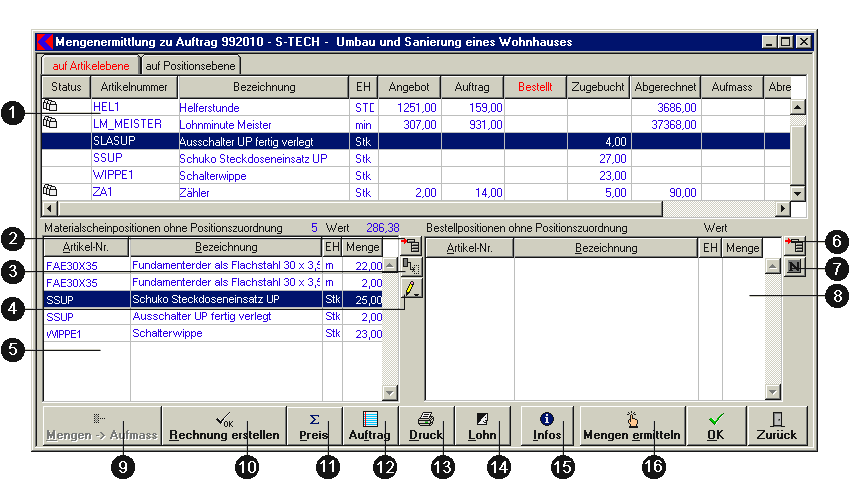
Task: Click the Zurück button to go back
Action: pyautogui.click(x=776, y=425)
